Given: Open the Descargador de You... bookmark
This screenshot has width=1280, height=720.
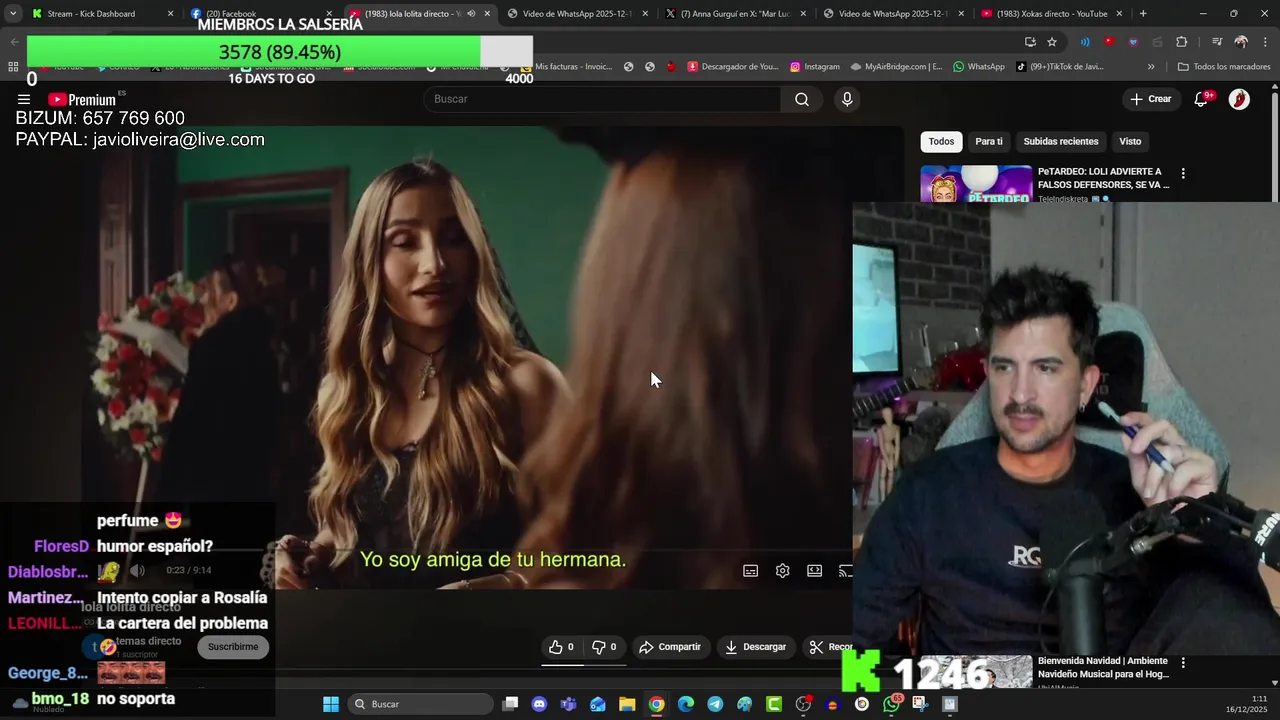Looking at the screenshot, I should pyautogui.click(x=732, y=67).
